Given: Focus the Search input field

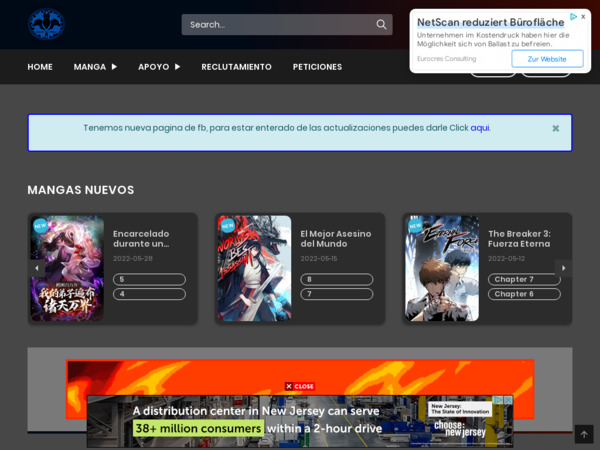Looking at the screenshot, I should click(287, 24).
